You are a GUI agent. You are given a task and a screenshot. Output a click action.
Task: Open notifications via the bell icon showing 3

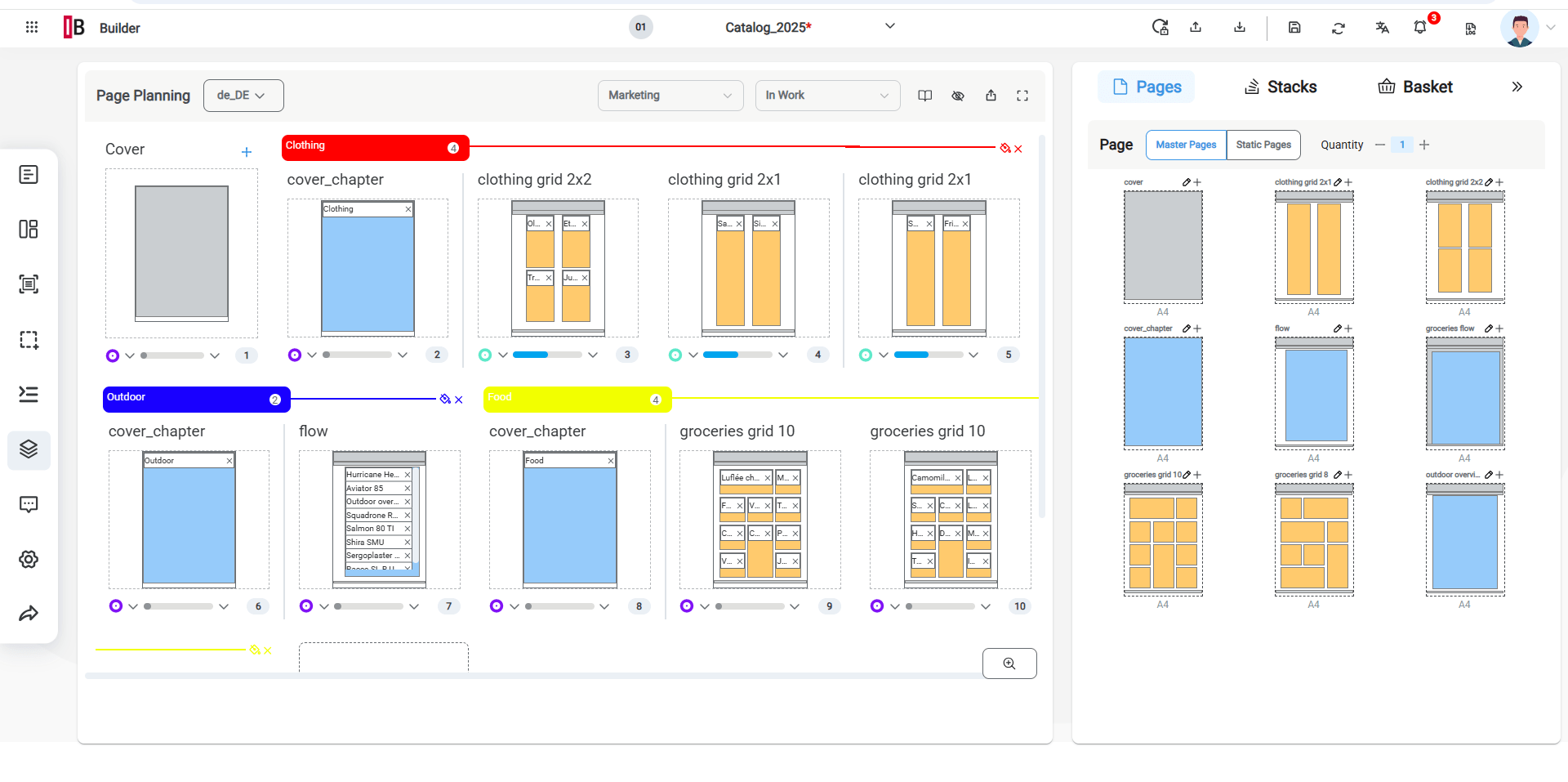(1422, 27)
